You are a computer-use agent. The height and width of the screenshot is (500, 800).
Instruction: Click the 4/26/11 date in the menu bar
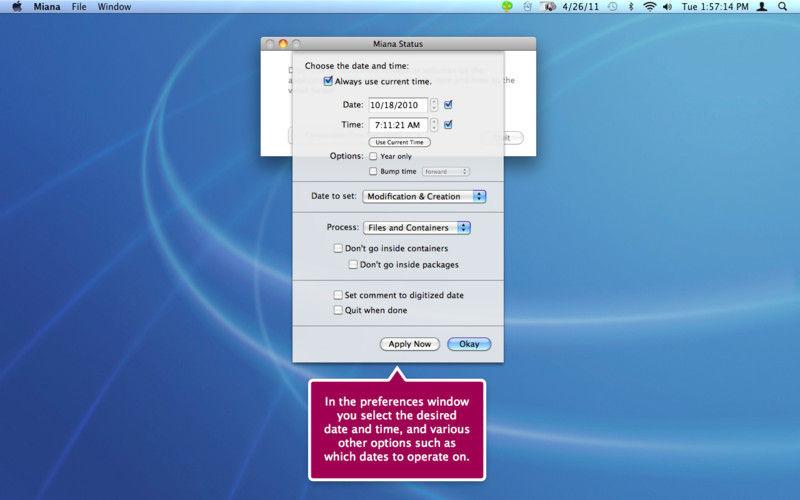point(580,7)
